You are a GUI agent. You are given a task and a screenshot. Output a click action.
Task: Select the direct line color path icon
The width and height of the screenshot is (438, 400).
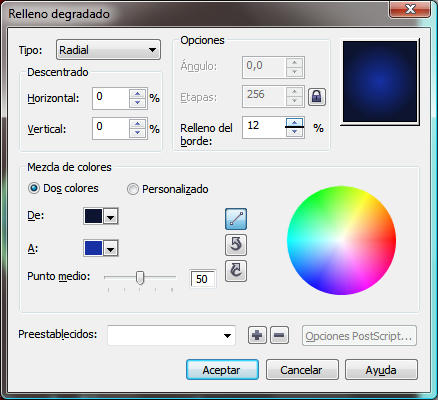click(x=236, y=219)
